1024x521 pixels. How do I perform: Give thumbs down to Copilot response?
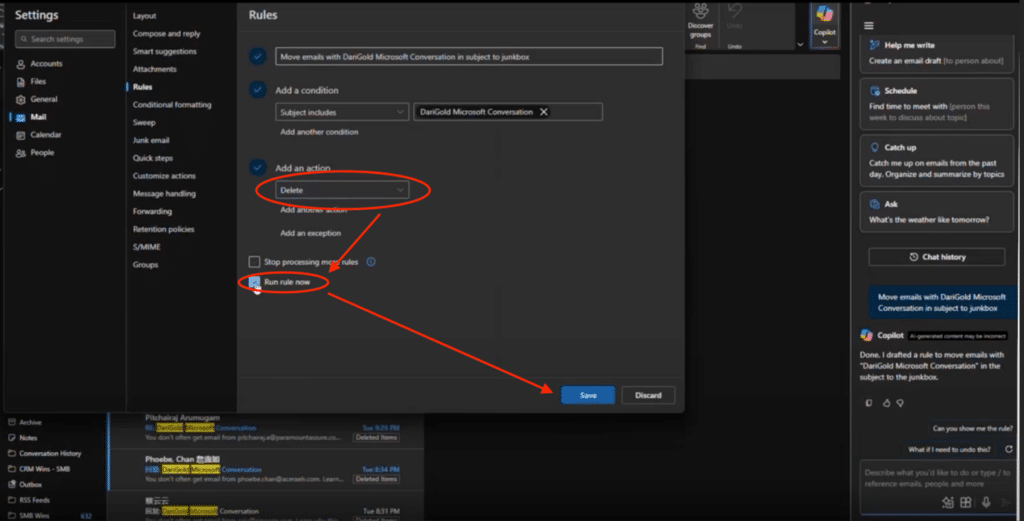(900, 403)
